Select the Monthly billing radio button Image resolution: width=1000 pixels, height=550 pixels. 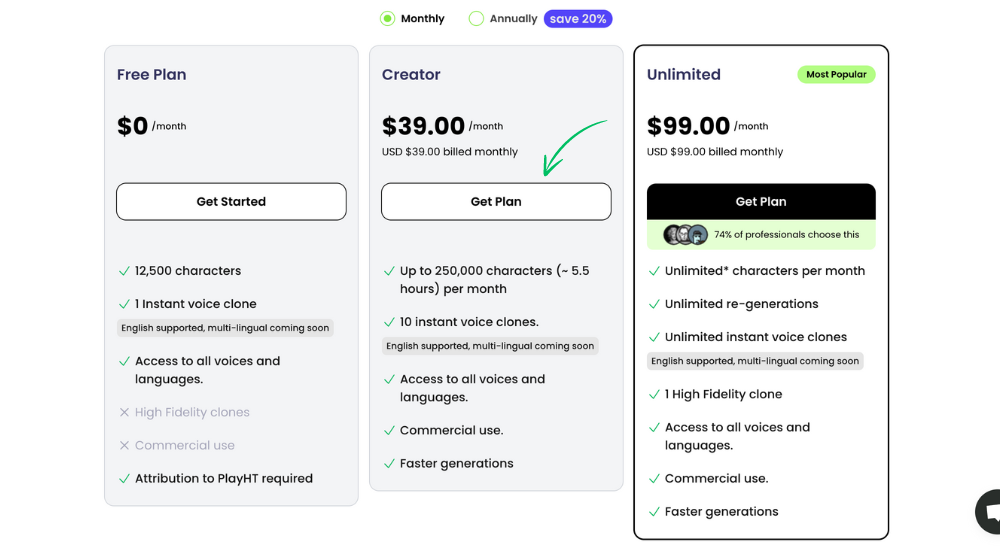pyautogui.click(x=387, y=19)
